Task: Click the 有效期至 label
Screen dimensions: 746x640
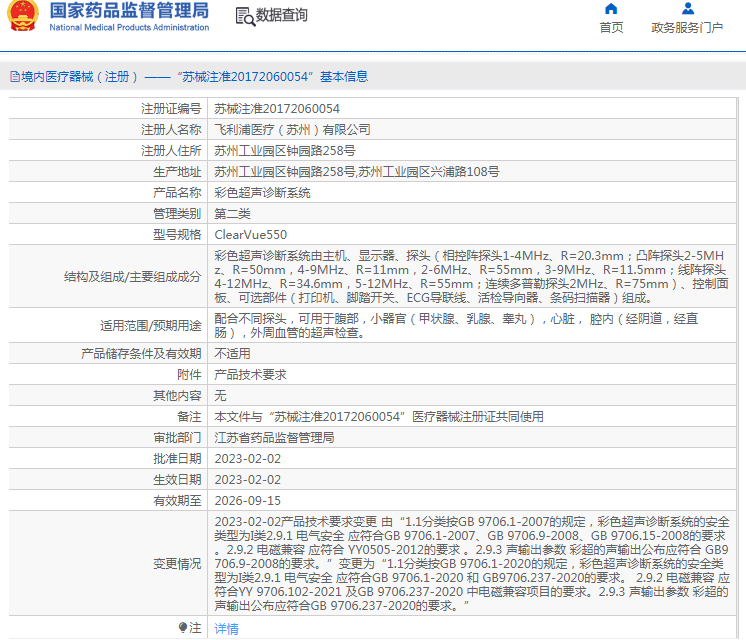Action: pyautogui.click(x=177, y=501)
